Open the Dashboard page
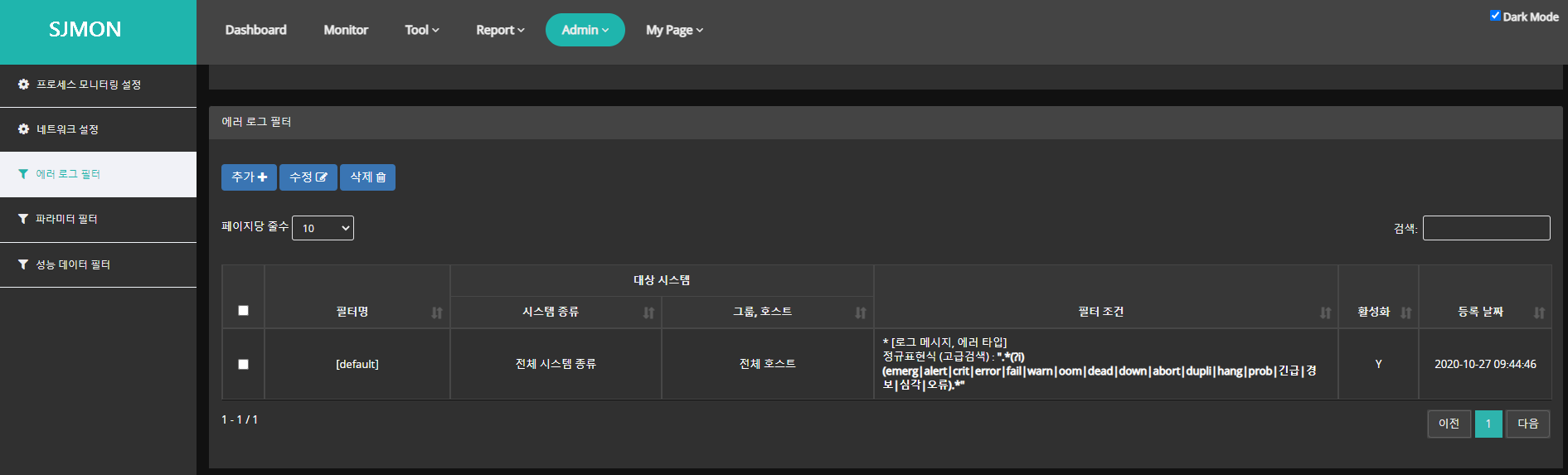 (x=255, y=30)
